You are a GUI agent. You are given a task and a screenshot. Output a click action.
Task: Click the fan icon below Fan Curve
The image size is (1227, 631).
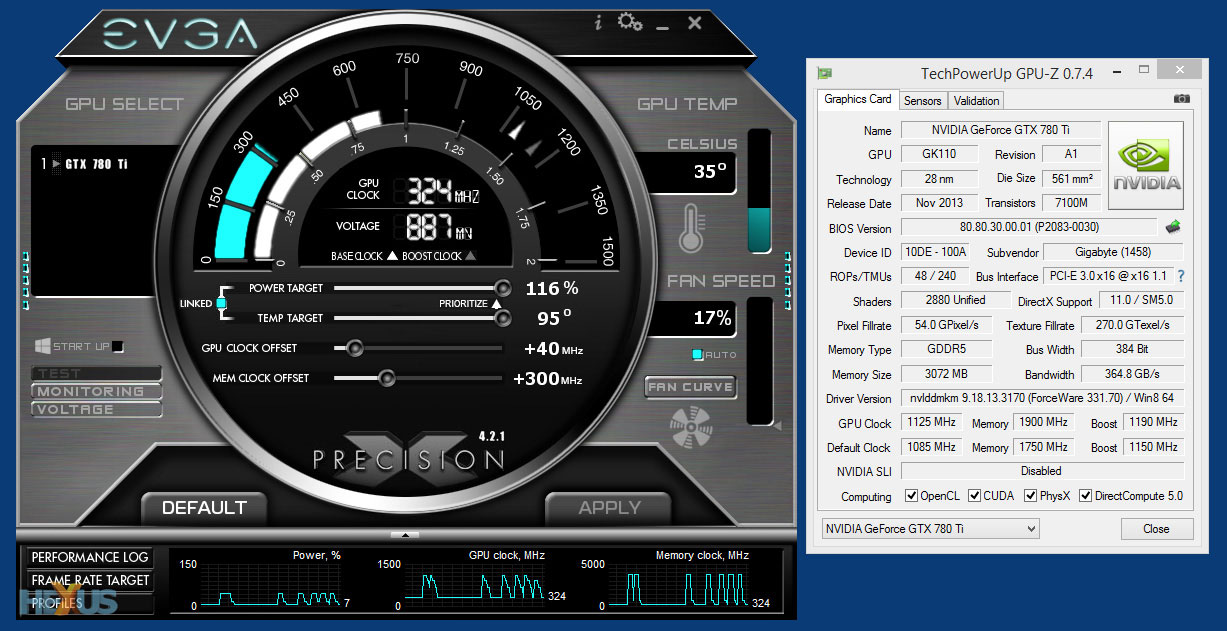(690, 425)
